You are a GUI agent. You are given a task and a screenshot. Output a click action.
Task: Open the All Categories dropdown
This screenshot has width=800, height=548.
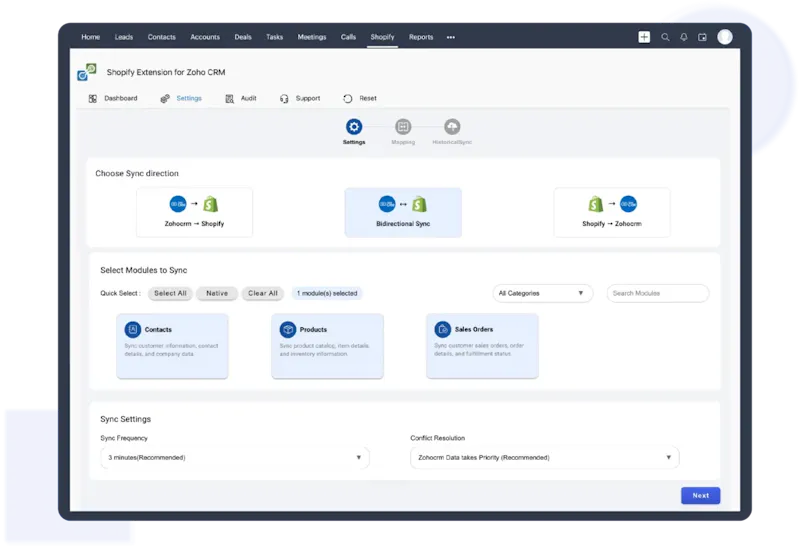[x=542, y=293]
